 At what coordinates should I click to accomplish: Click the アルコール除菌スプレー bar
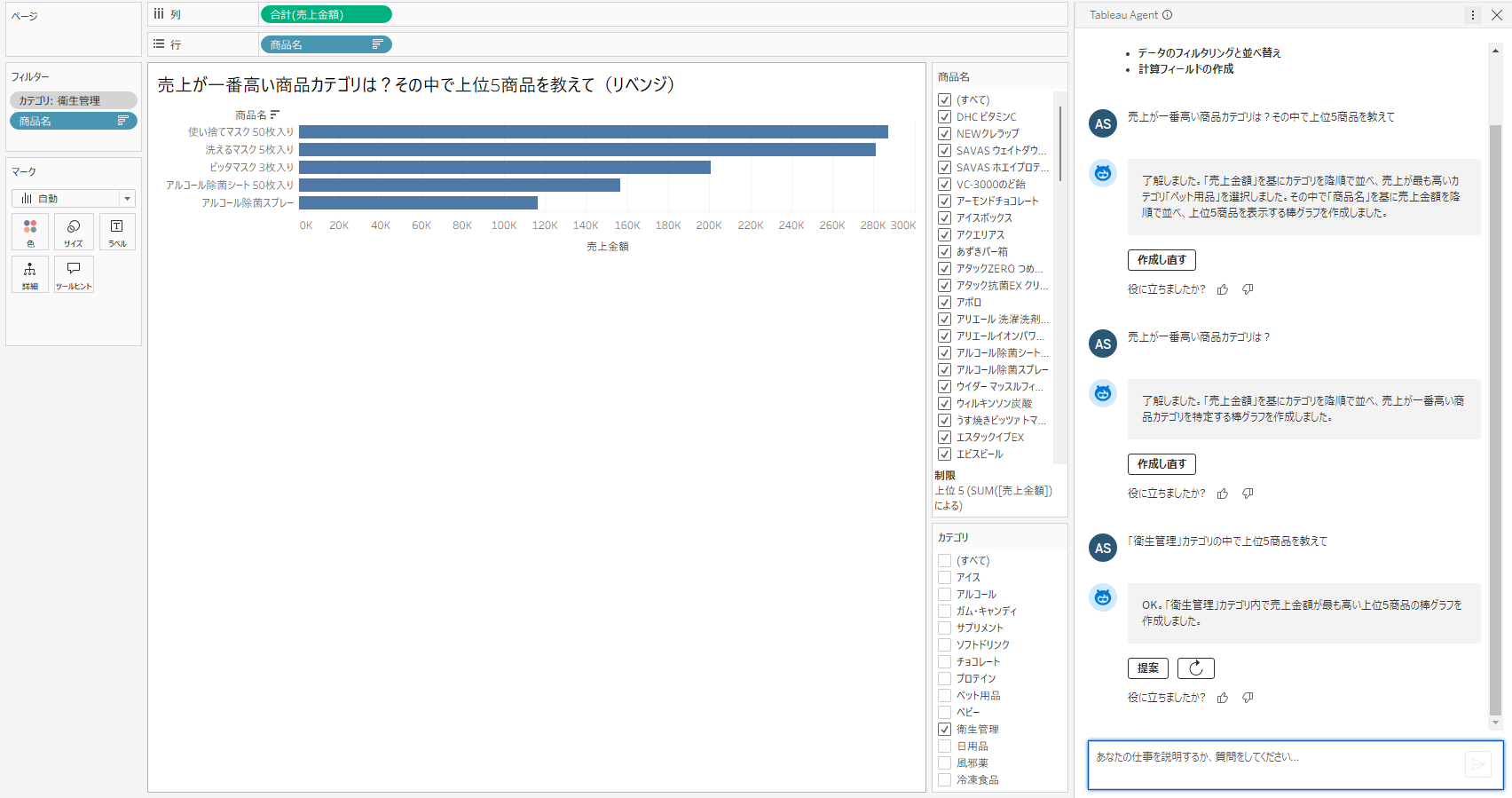tap(418, 202)
